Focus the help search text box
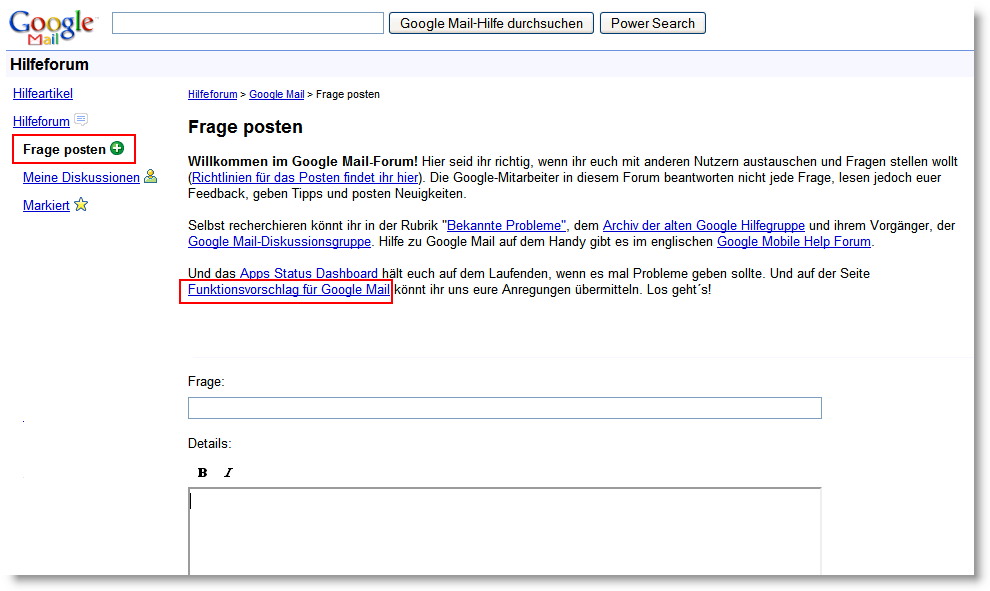Image resolution: width=990 pixels, height=591 pixels. 247,23
